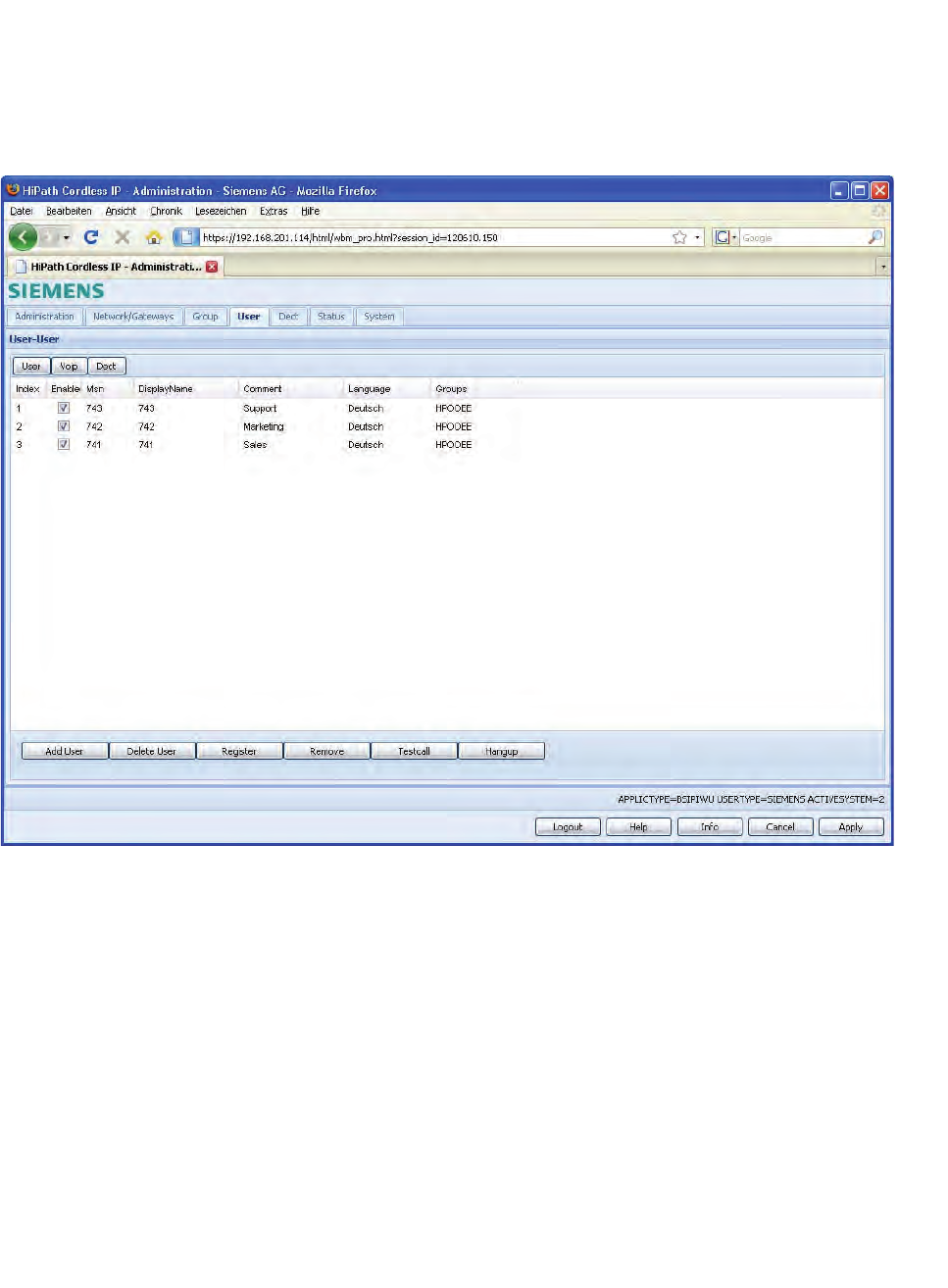Screen dimensions: 948x1288
Task: Click the stop loading X icon
Action: (x=123, y=237)
